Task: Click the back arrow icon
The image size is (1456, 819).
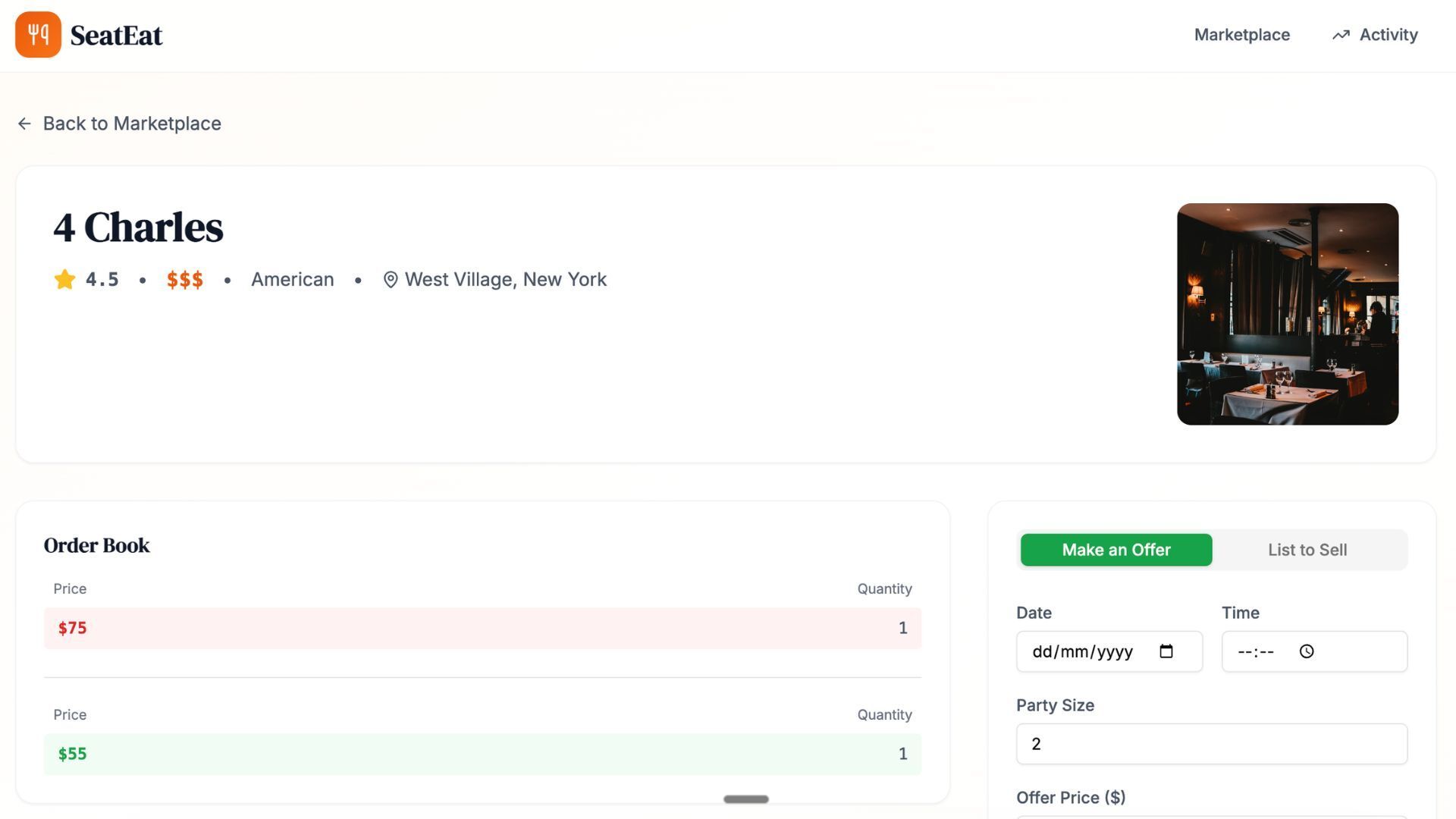Action: (x=24, y=124)
